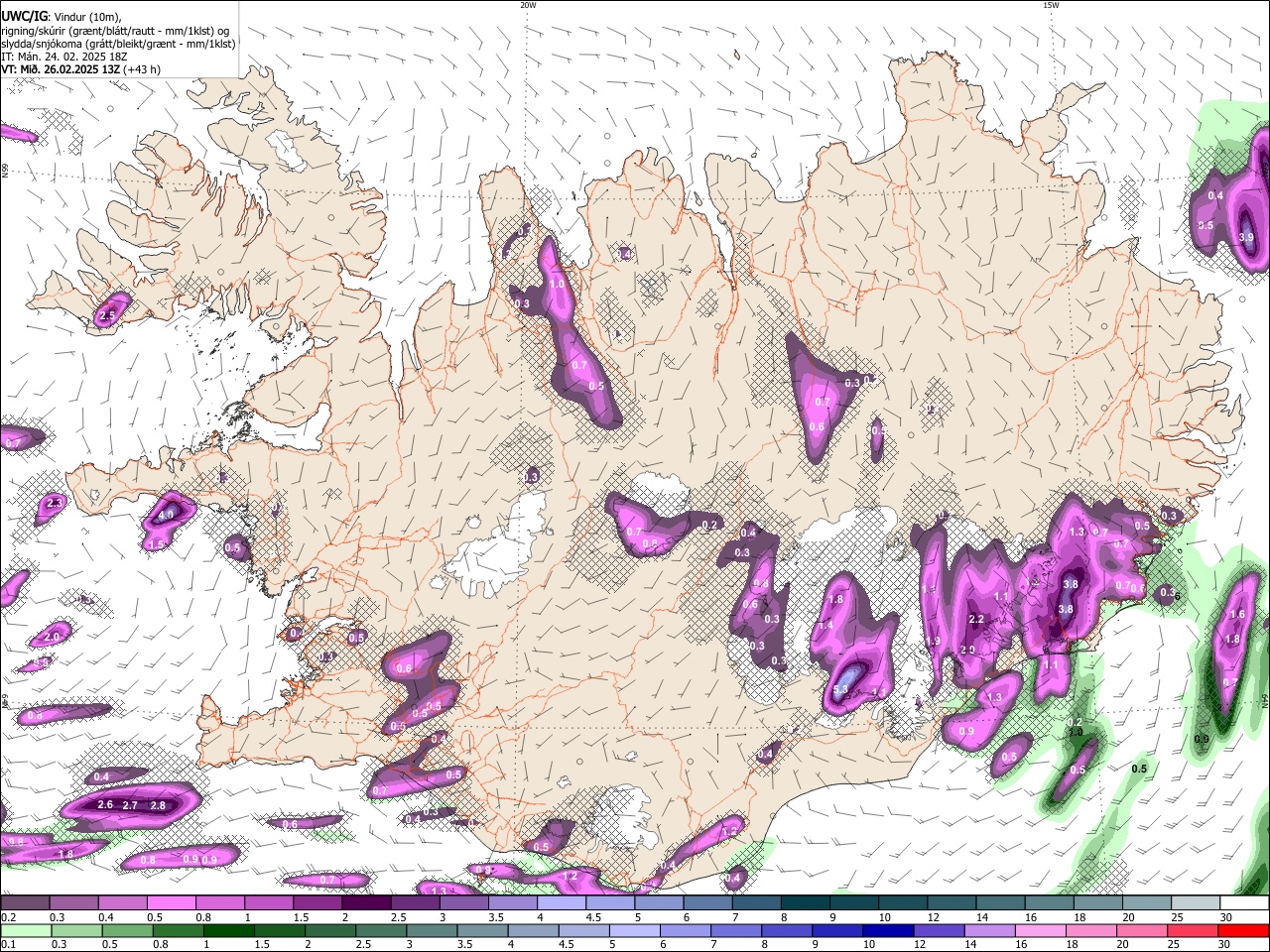Click the '15W' longitude label
The height and width of the screenshot is (952, 1270).
coord(1050,5)
